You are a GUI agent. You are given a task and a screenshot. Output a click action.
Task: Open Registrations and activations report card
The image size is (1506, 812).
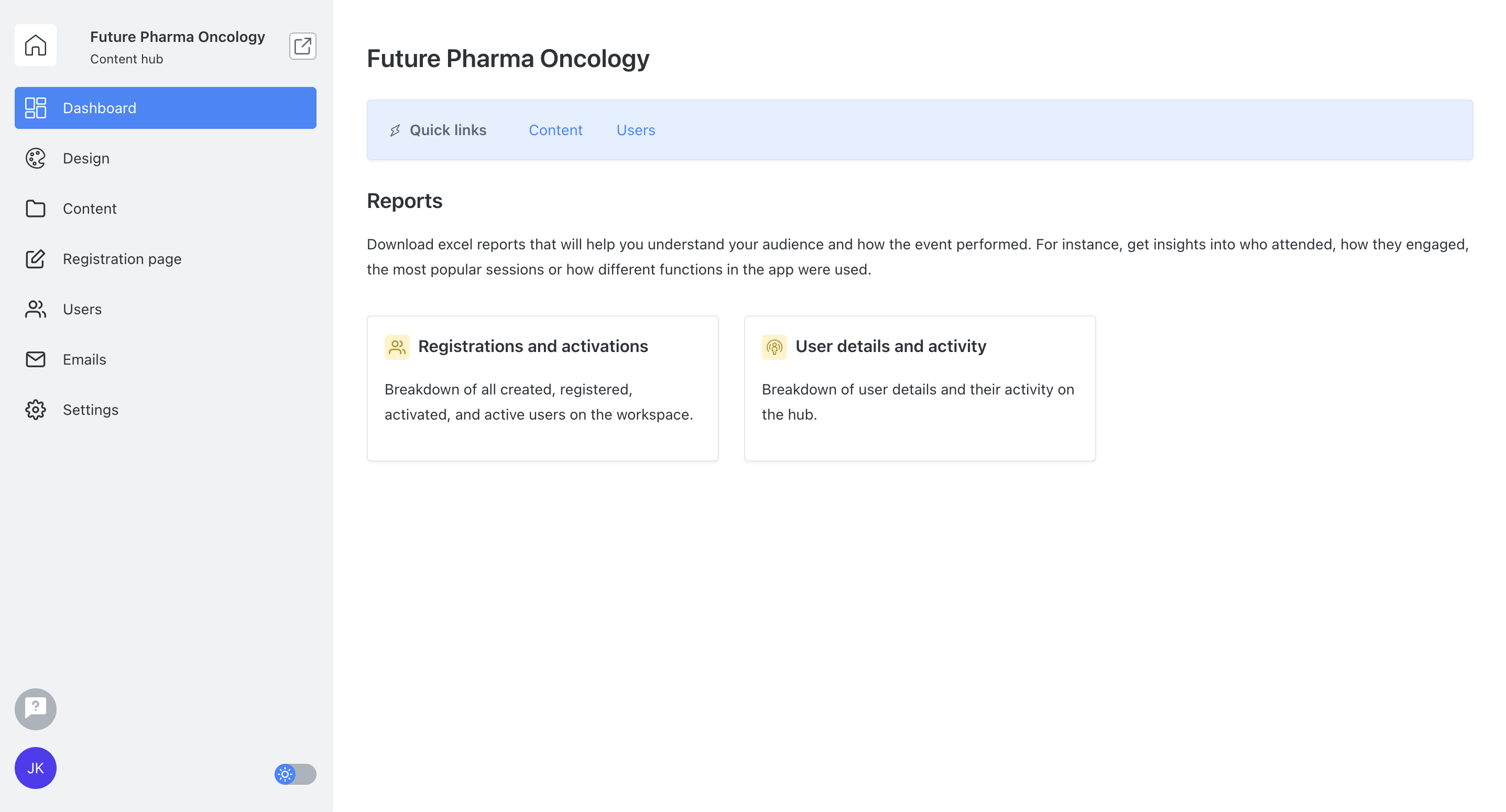click(542, 389)
